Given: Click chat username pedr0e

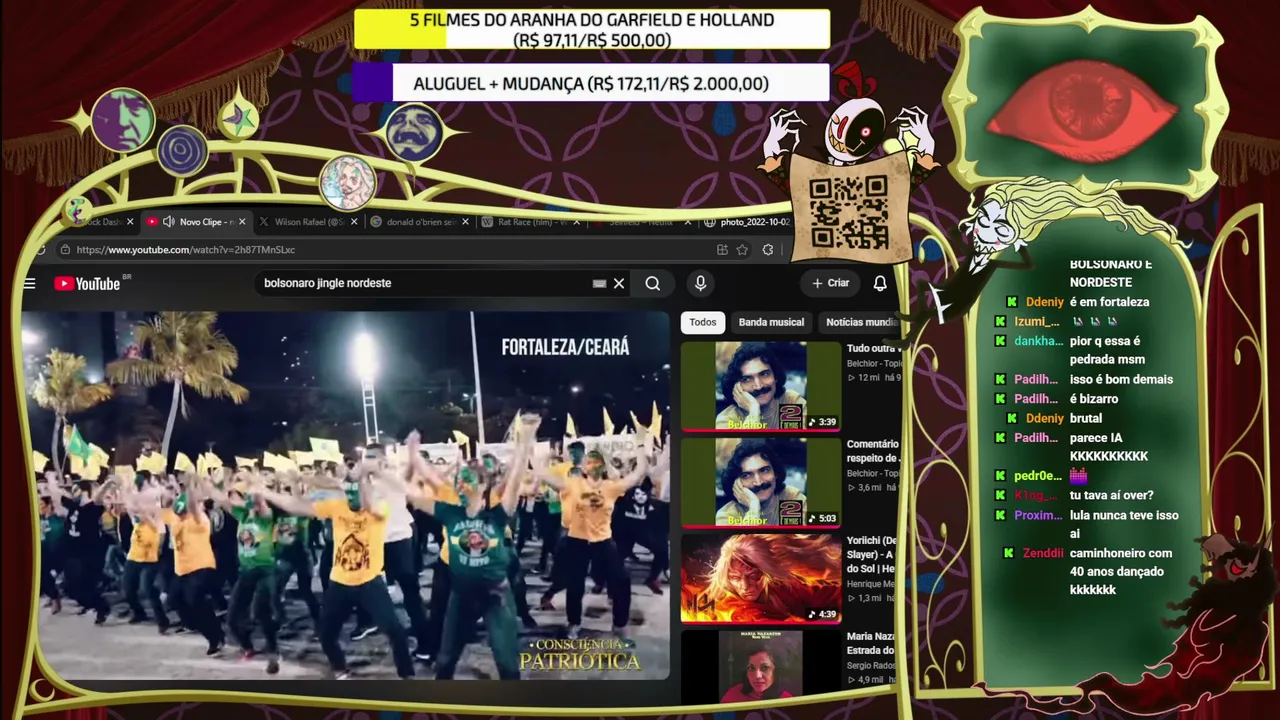Looking at the screenshot, I should pyautogui.click(x=1038, y=476).
